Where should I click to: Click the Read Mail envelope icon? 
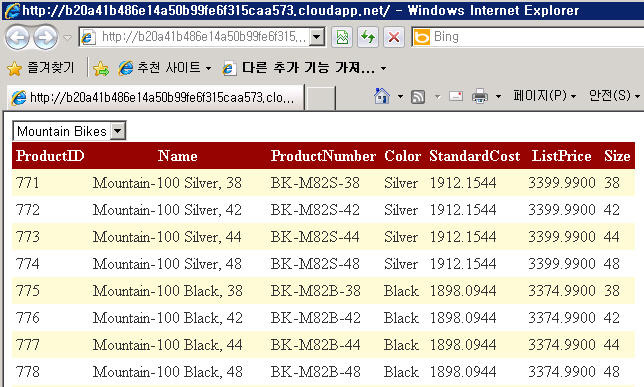point(456,97)
